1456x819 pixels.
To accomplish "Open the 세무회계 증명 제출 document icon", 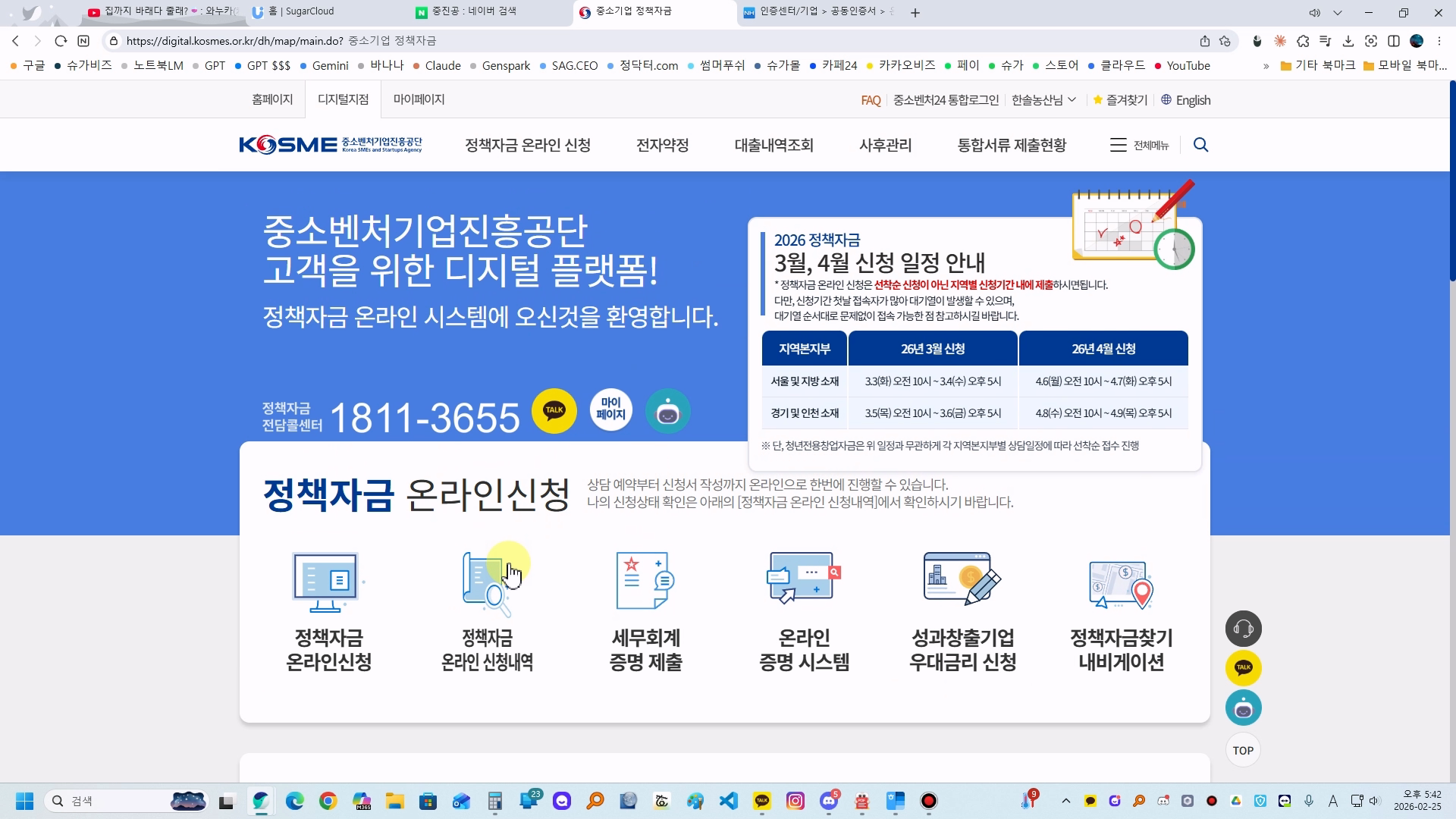I will [645, 582].
